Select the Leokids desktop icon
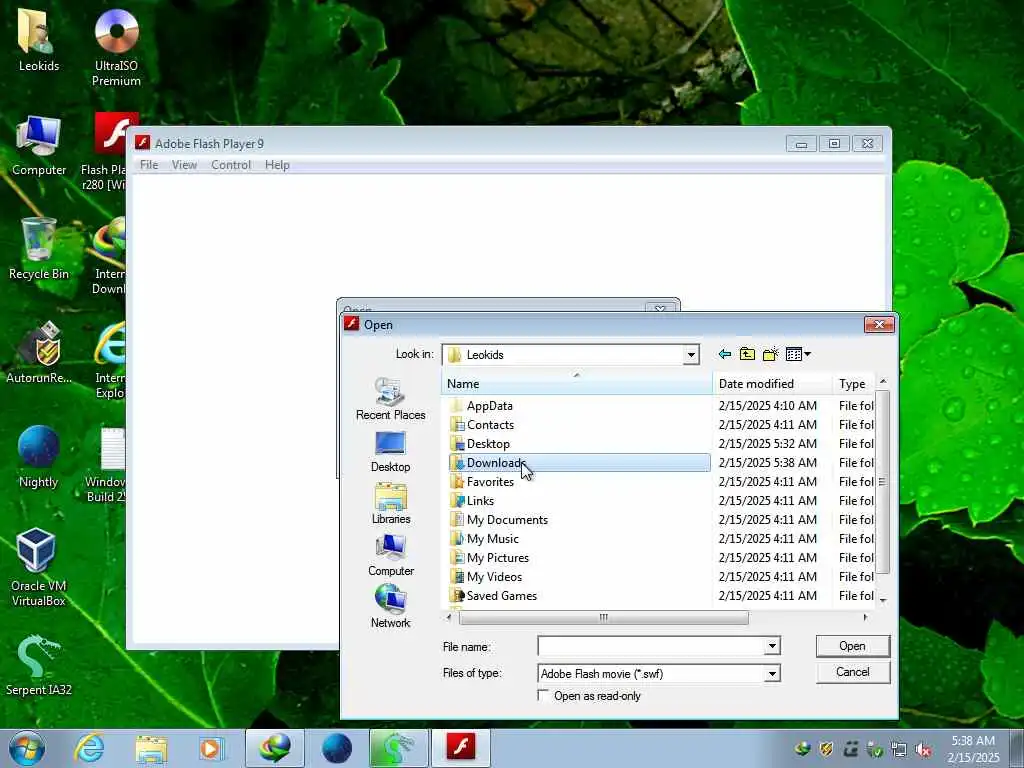The height and width of the screenshot is (768, 1024). tap(39, 40)
